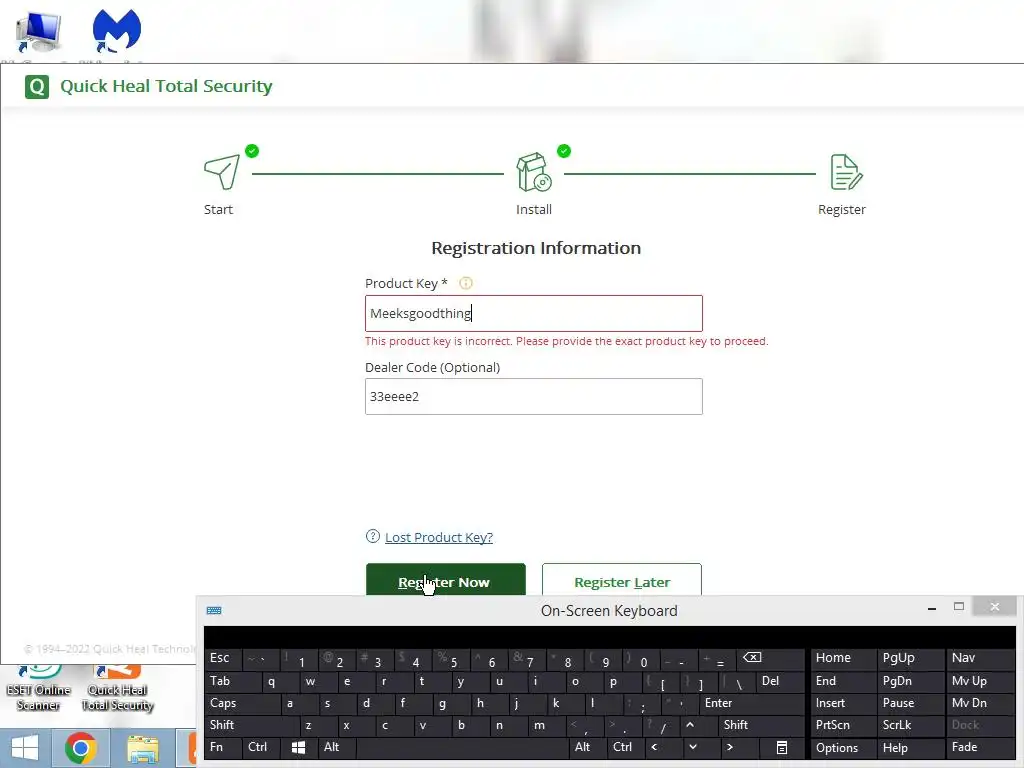Maximize the On-Screen Keyboard window

coord(959,607)
